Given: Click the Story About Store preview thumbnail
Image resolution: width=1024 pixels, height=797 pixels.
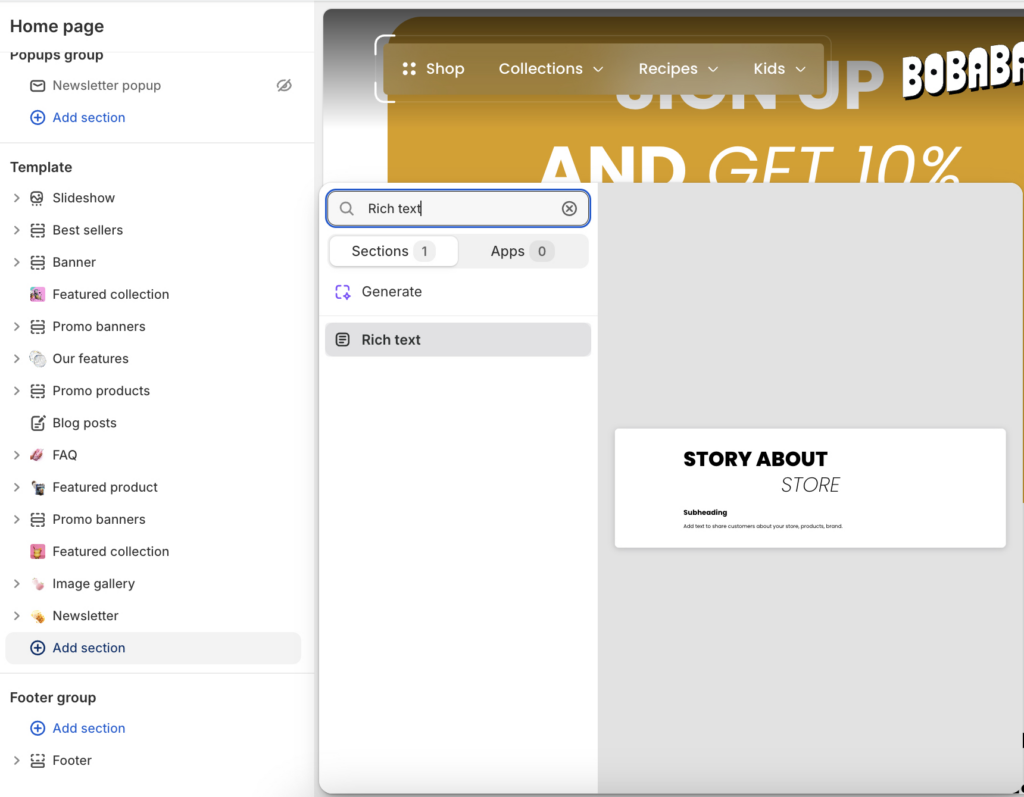Looking at the screenshot, I should click(x=810, y=488).
